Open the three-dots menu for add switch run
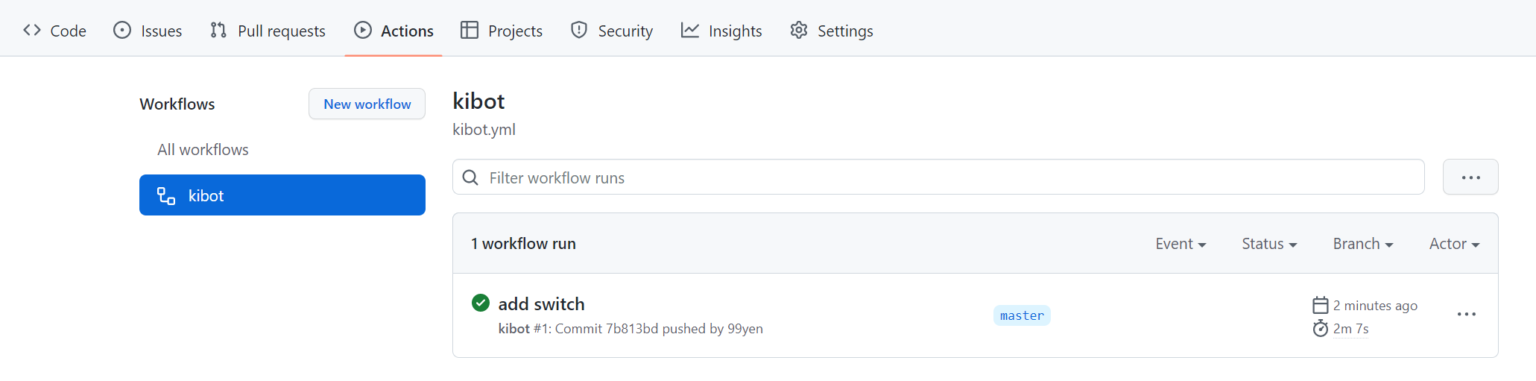 tap(1466, 314)
